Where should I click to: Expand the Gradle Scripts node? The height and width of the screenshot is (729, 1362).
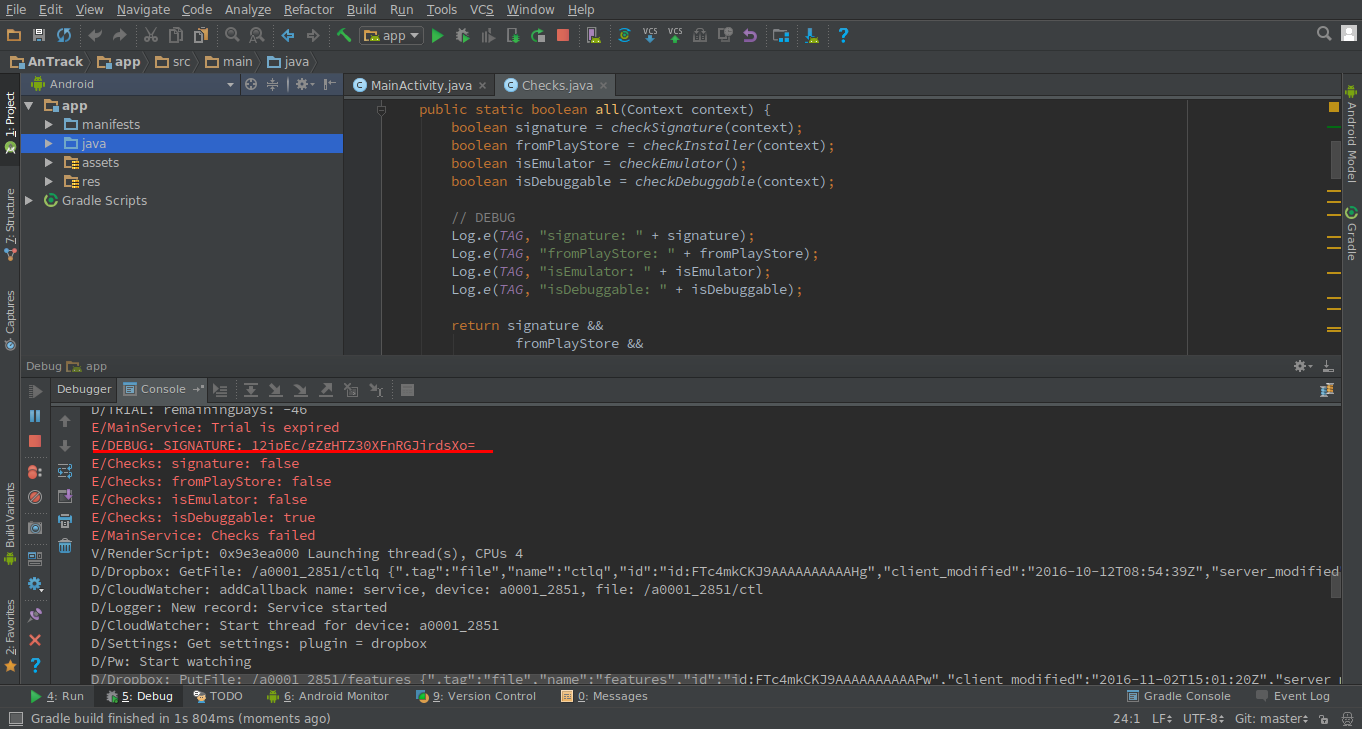coord(30,201)
